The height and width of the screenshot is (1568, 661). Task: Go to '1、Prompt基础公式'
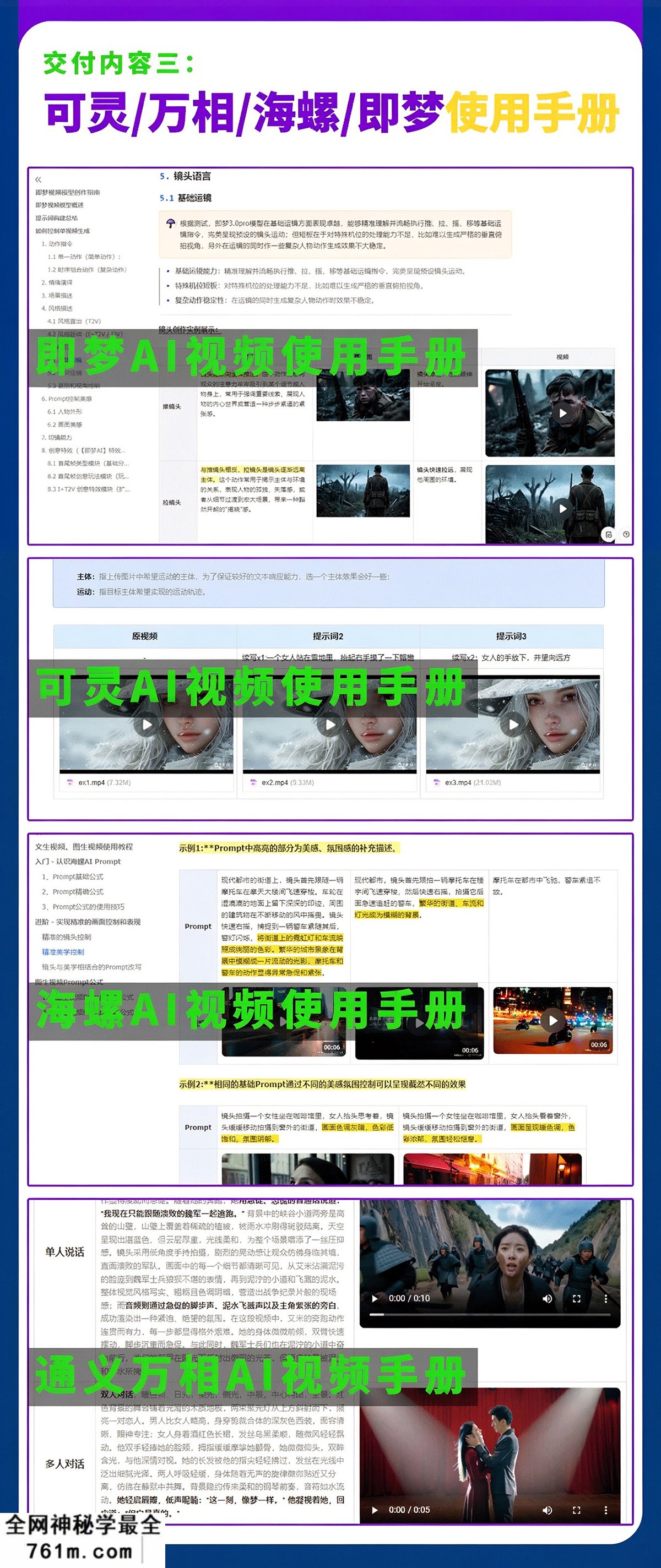pyautogui.click(x=73, y=876)
